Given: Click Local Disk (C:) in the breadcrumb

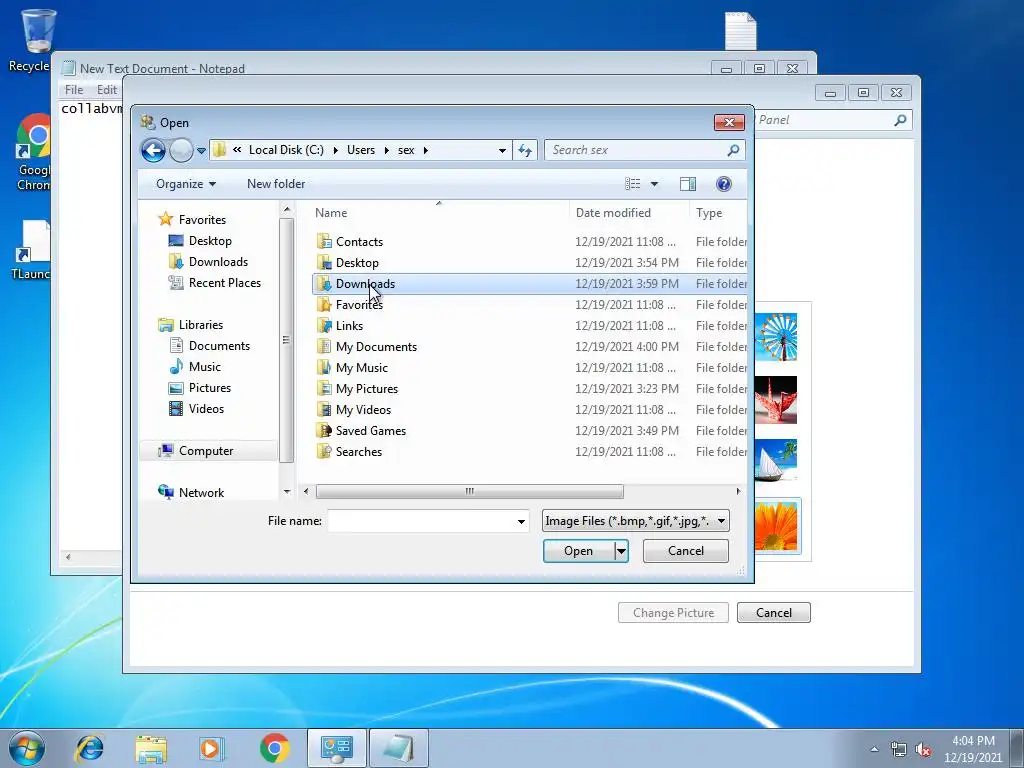Looking at the screenshot, I should click(286, 150).
